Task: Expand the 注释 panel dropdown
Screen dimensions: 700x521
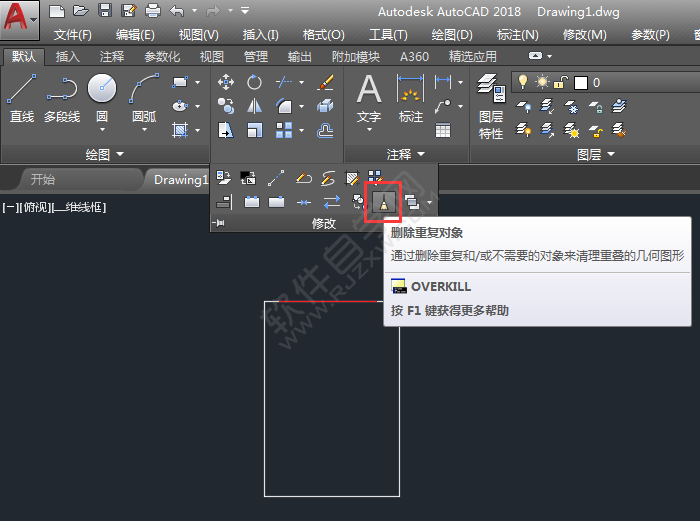Action: click(x=405, y=154)
